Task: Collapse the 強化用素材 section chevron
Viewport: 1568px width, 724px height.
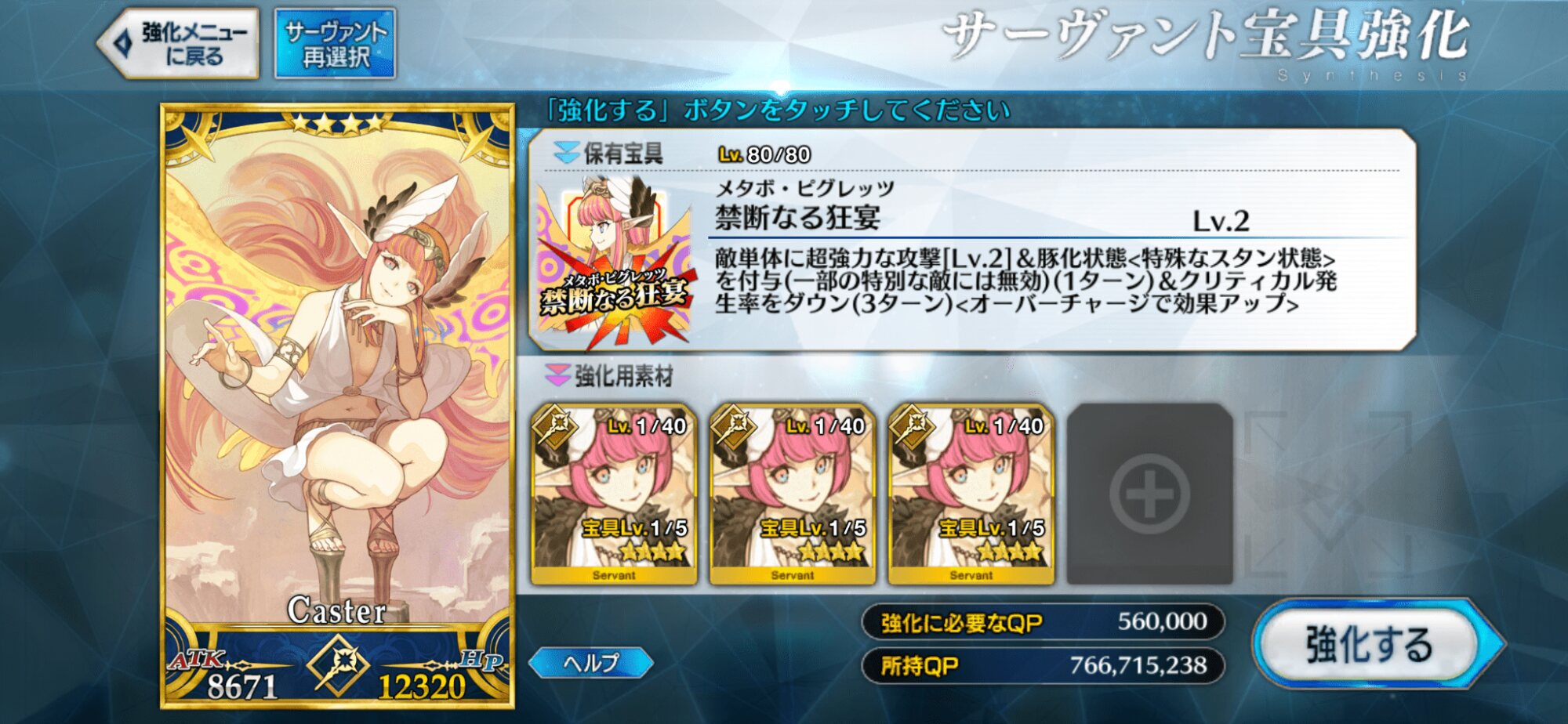Action: pyautogui.click(x=557, y=375)
